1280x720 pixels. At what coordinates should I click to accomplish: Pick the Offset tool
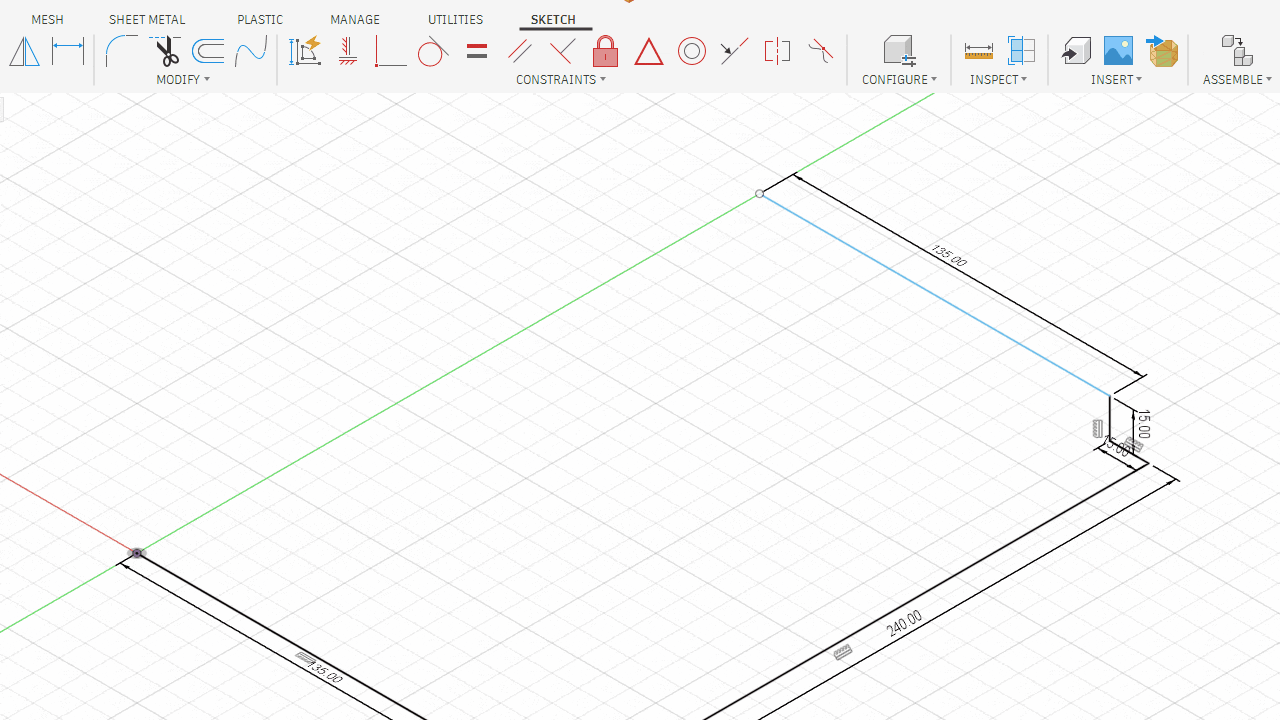pos(208,51)
